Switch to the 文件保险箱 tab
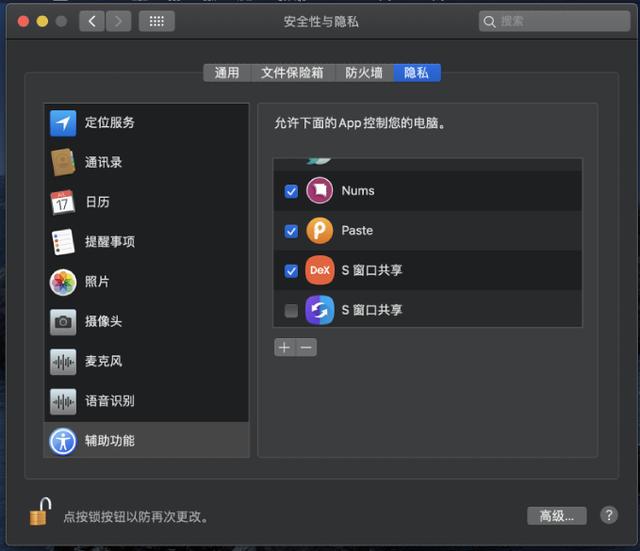The image size is (640, 551). tap(292, 73)
